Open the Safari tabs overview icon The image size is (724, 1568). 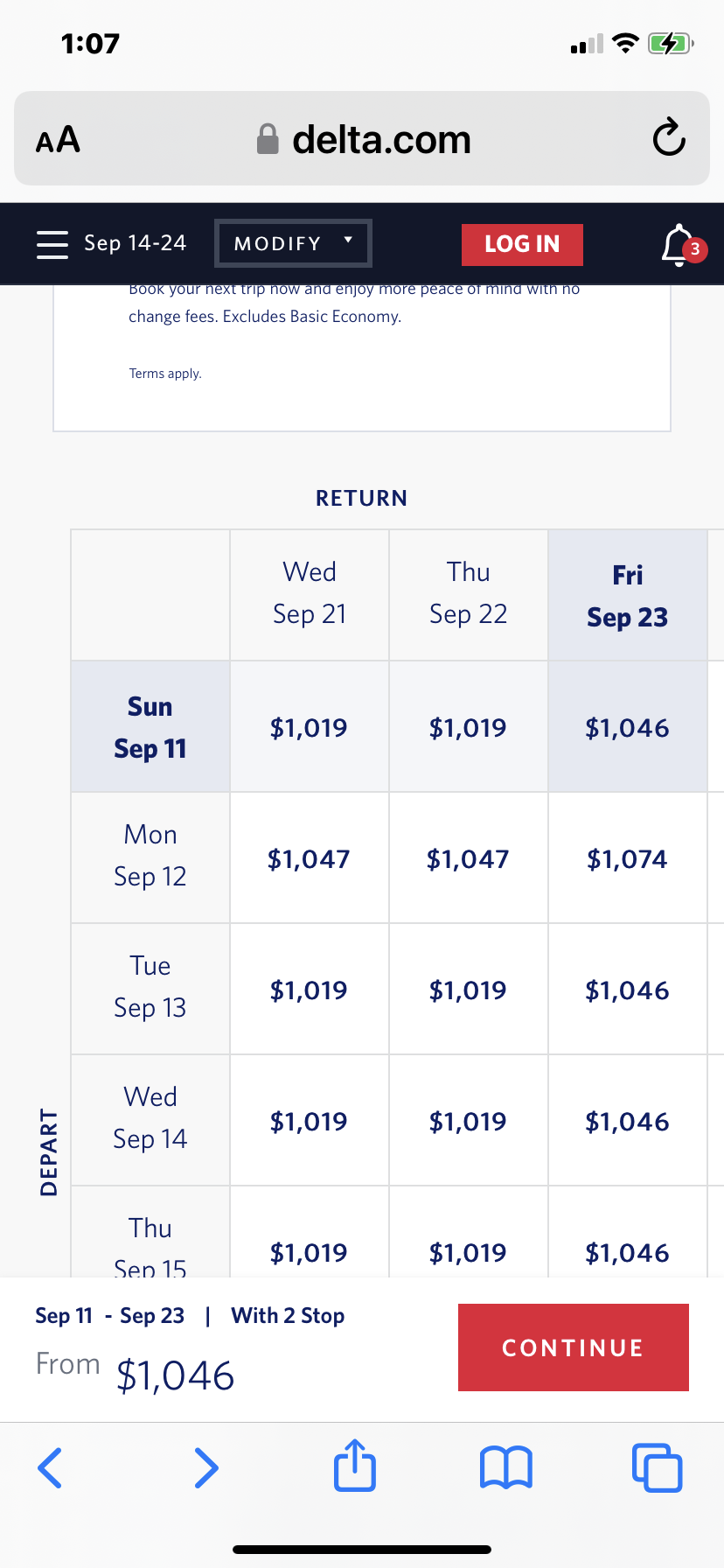657,1467
